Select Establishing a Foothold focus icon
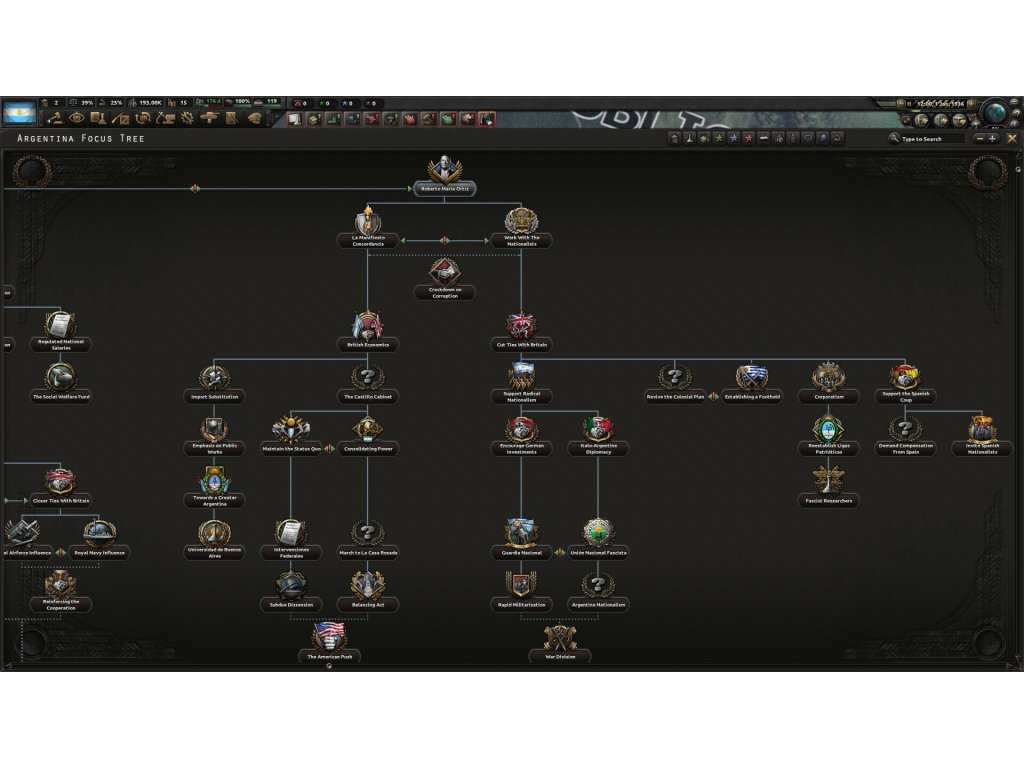 pyautogui.click(x=752, y=377)
